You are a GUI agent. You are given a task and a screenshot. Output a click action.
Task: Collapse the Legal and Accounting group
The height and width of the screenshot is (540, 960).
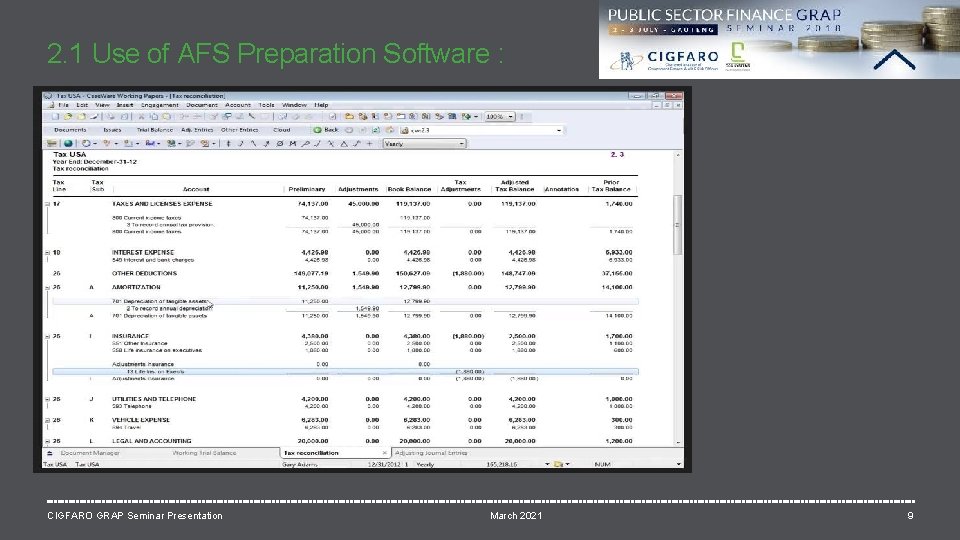(47, 441)
